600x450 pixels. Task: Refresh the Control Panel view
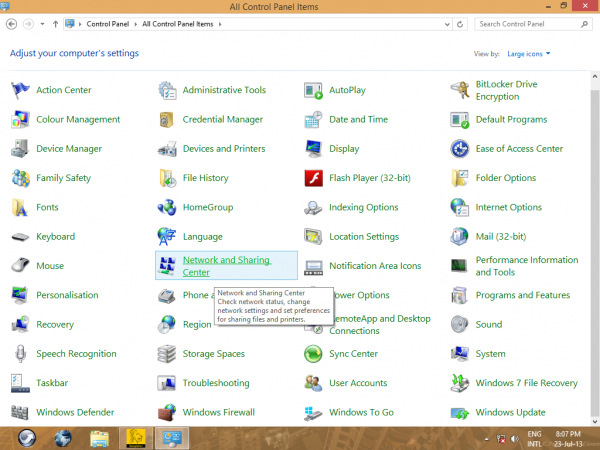click(x=460, y=24)
